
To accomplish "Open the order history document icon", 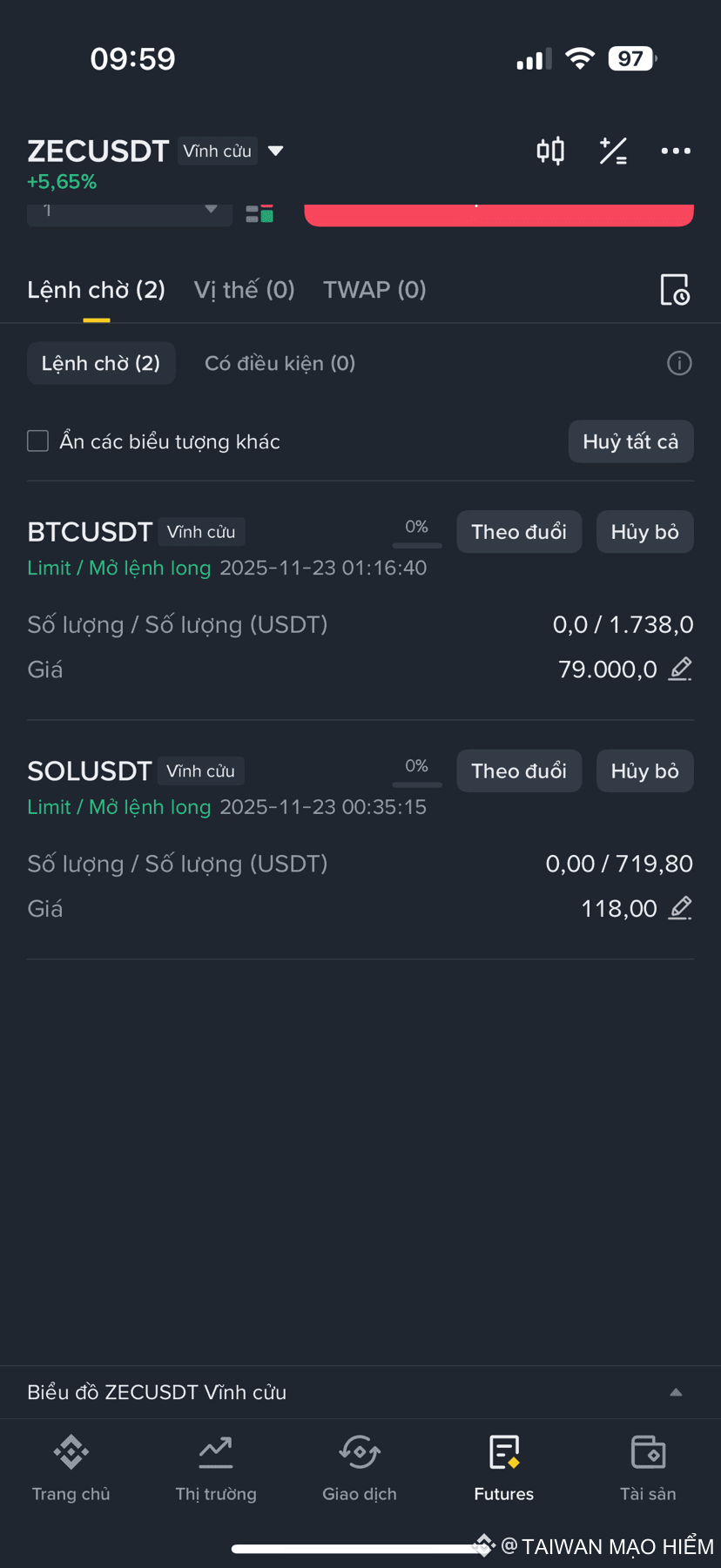I will pyautogui.click(x=675, y=290).
